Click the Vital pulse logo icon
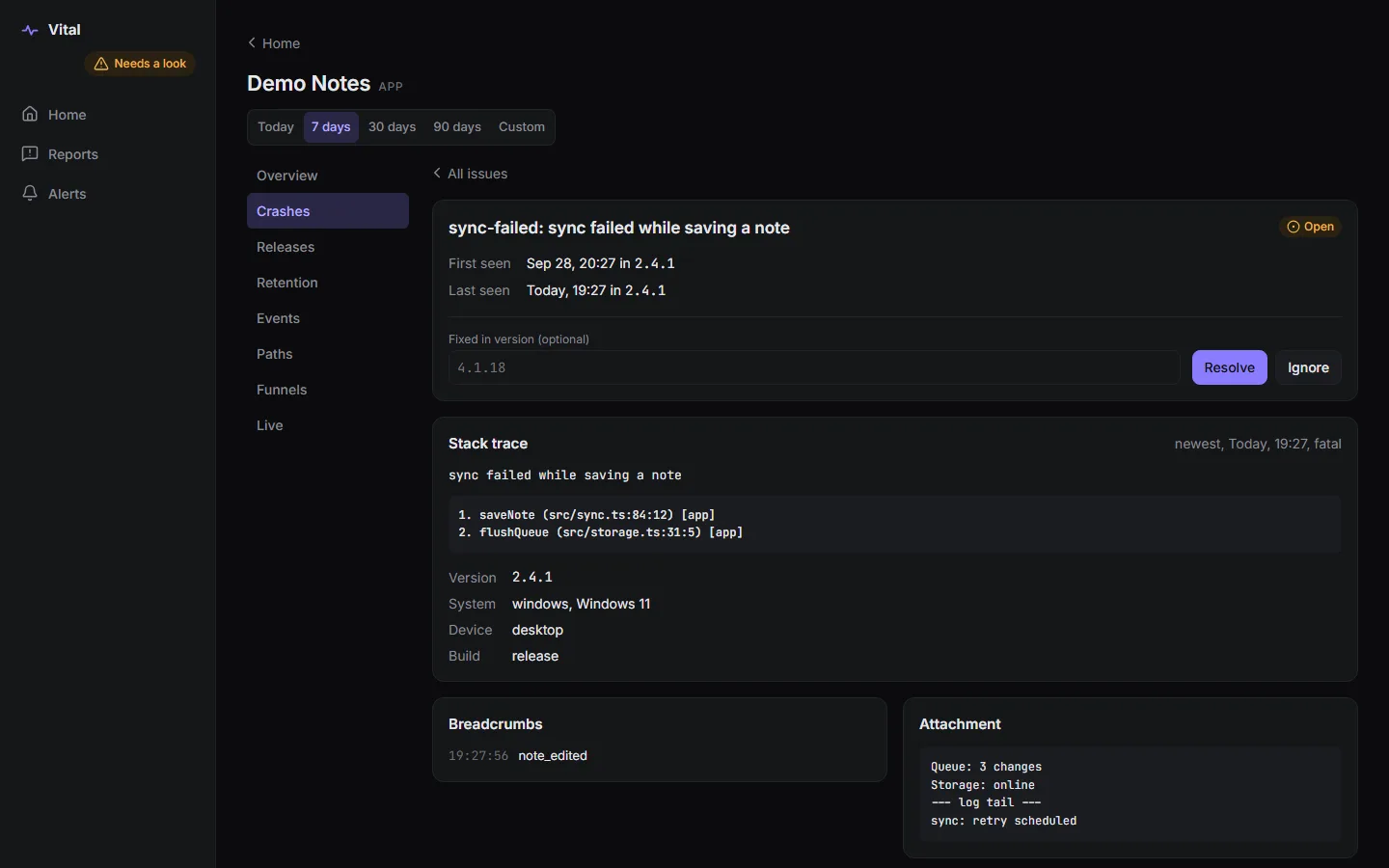1389x868 pixels. click(30, 30)
